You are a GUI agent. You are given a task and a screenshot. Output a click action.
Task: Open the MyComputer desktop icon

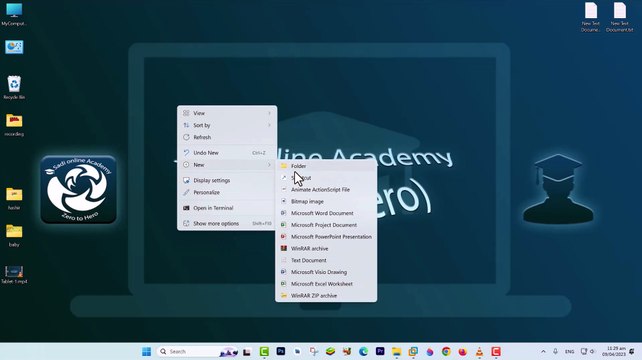tap(14, 15)
